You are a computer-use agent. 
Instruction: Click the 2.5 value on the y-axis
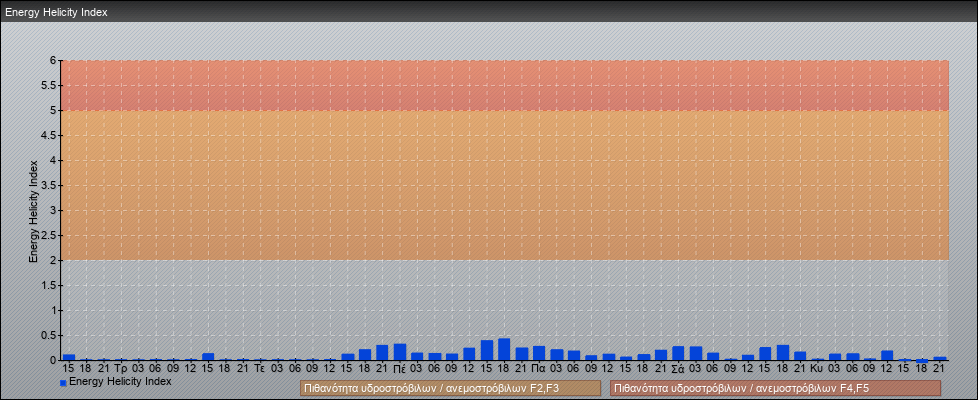(x=49, y=235)
